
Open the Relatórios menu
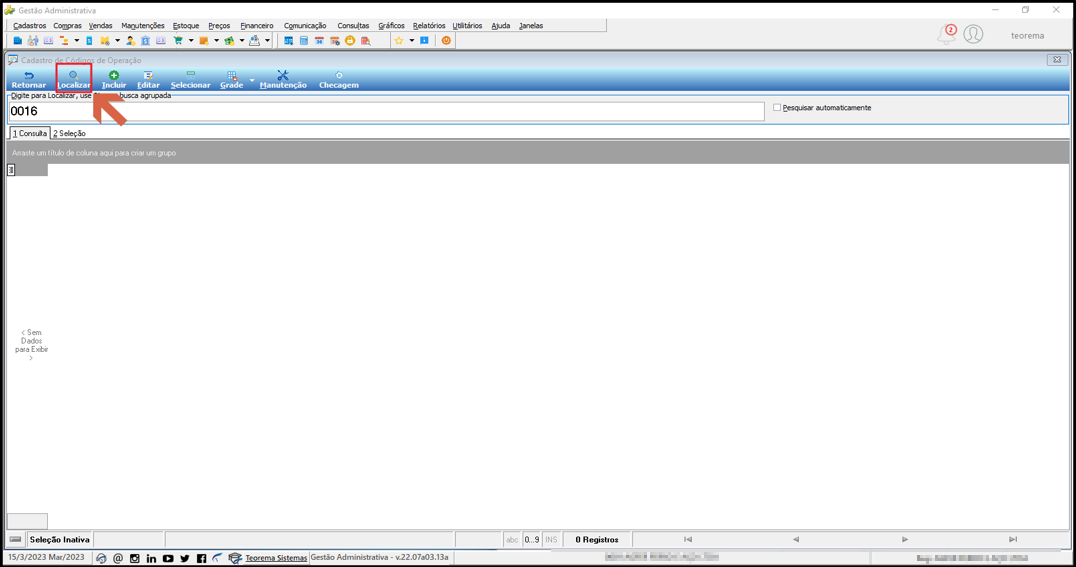click(429, 25)
